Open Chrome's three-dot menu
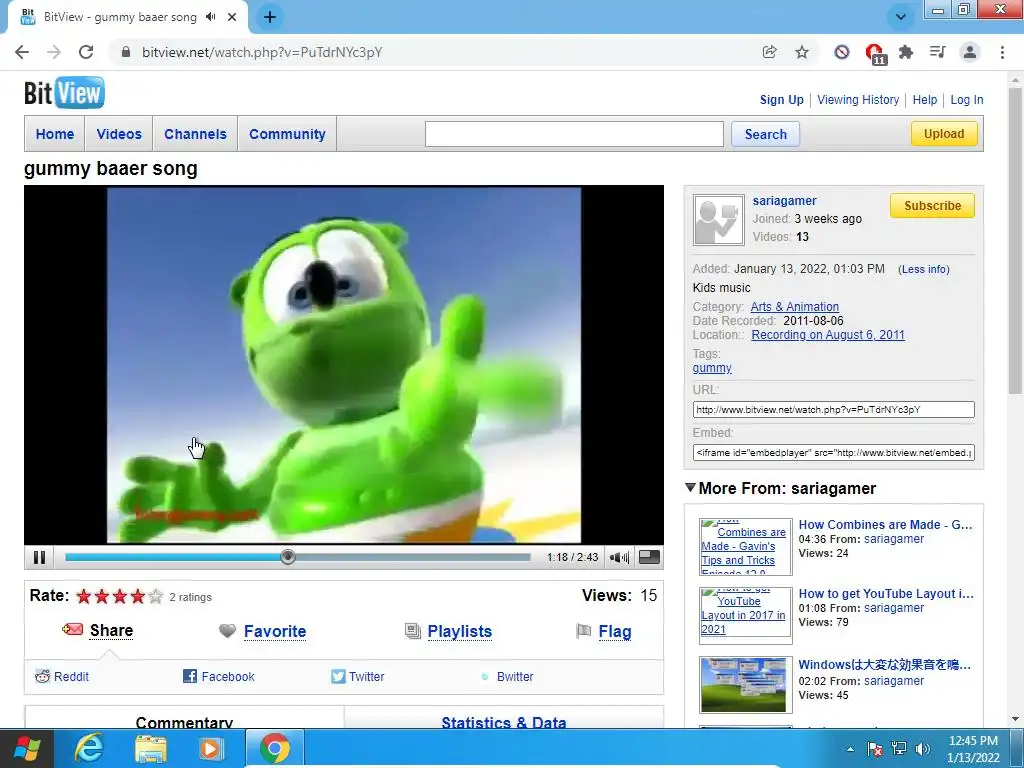Viewport: 1024px width, 768px height. pyautogui.click(x=1002, y=52)
